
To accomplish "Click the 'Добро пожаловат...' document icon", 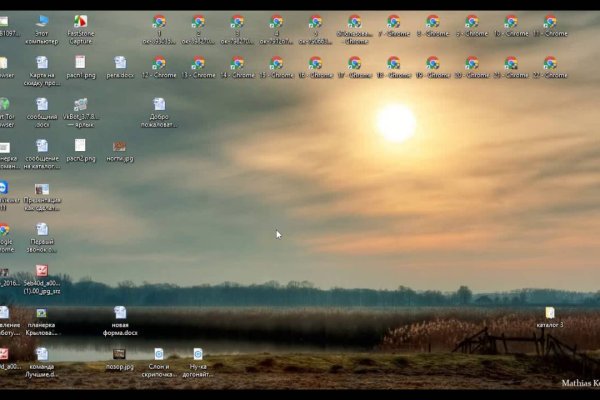I will 158,104.
